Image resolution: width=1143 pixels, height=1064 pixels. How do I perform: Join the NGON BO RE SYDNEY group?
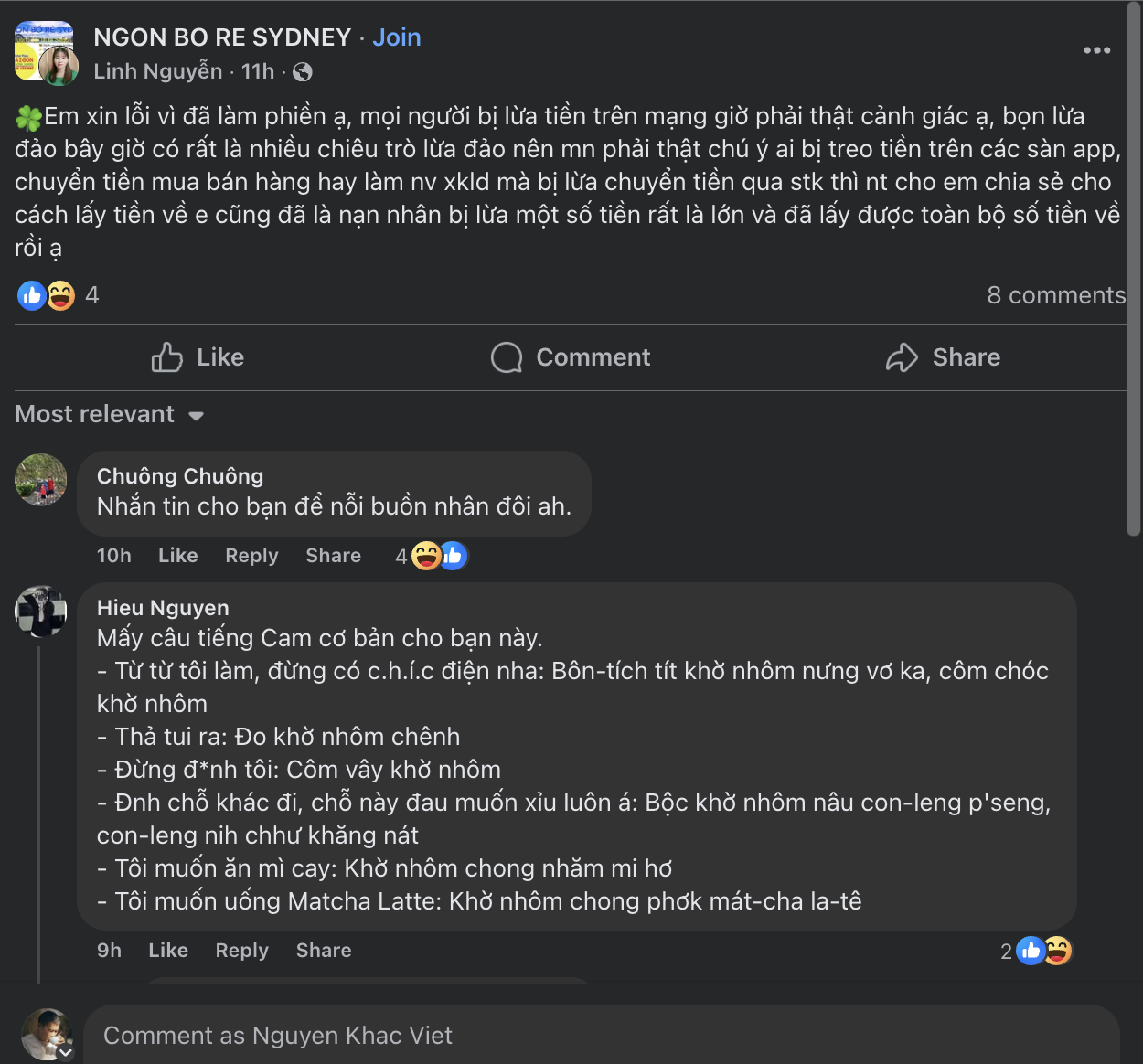pyautogui.click(x=397, y=37)
